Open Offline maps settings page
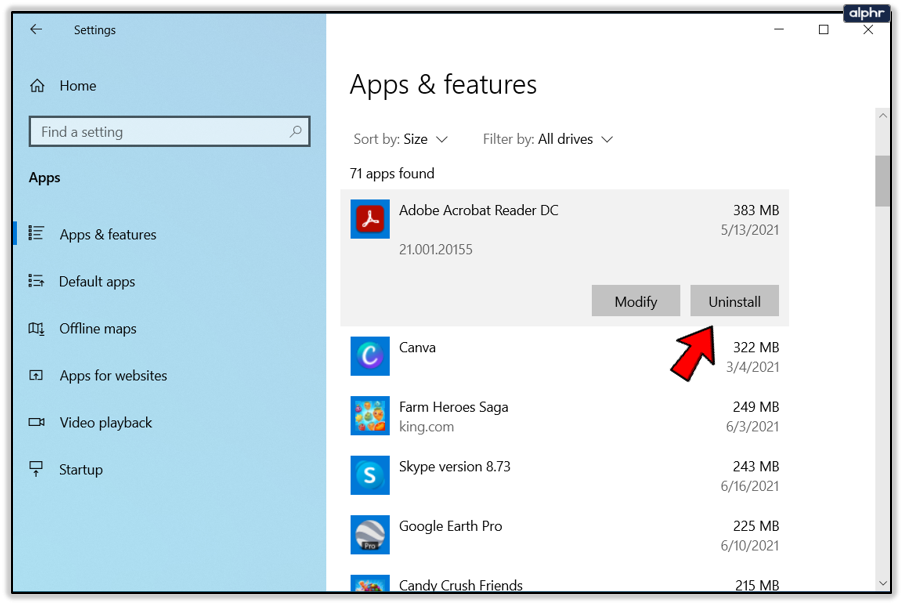The height and width of the screenshot is (605, 903). (x=98, y=329)
